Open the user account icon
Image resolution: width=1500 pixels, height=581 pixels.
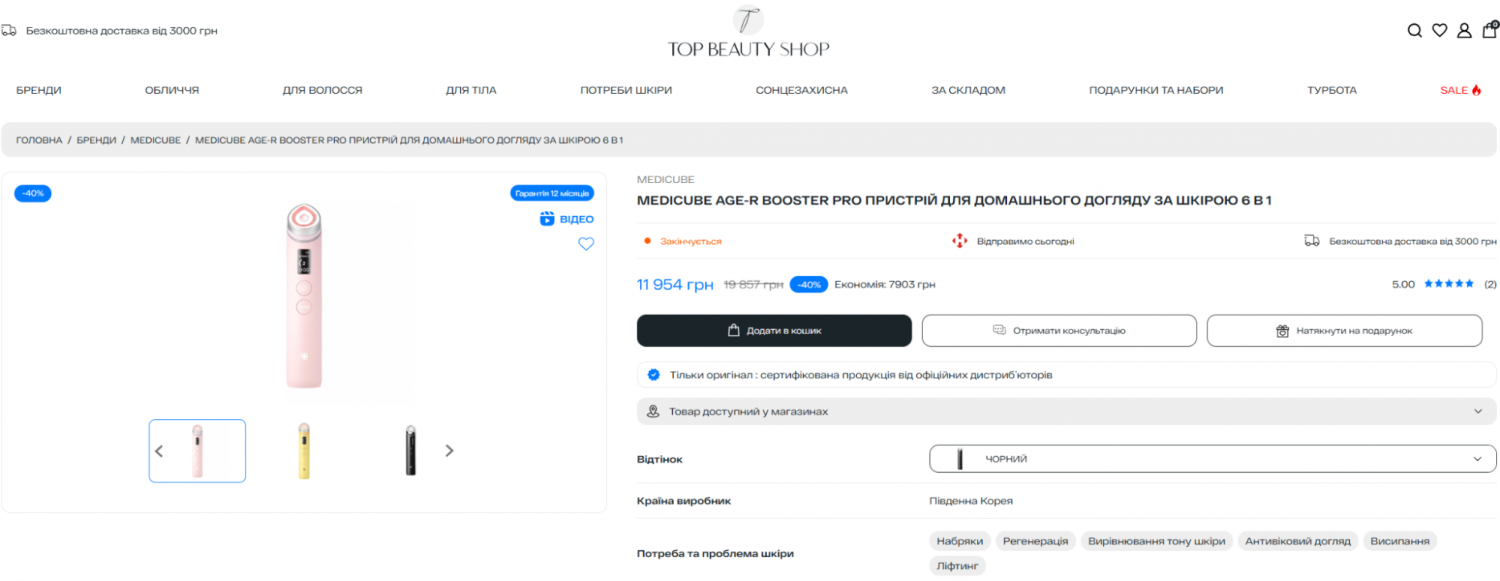(1464, 30)
